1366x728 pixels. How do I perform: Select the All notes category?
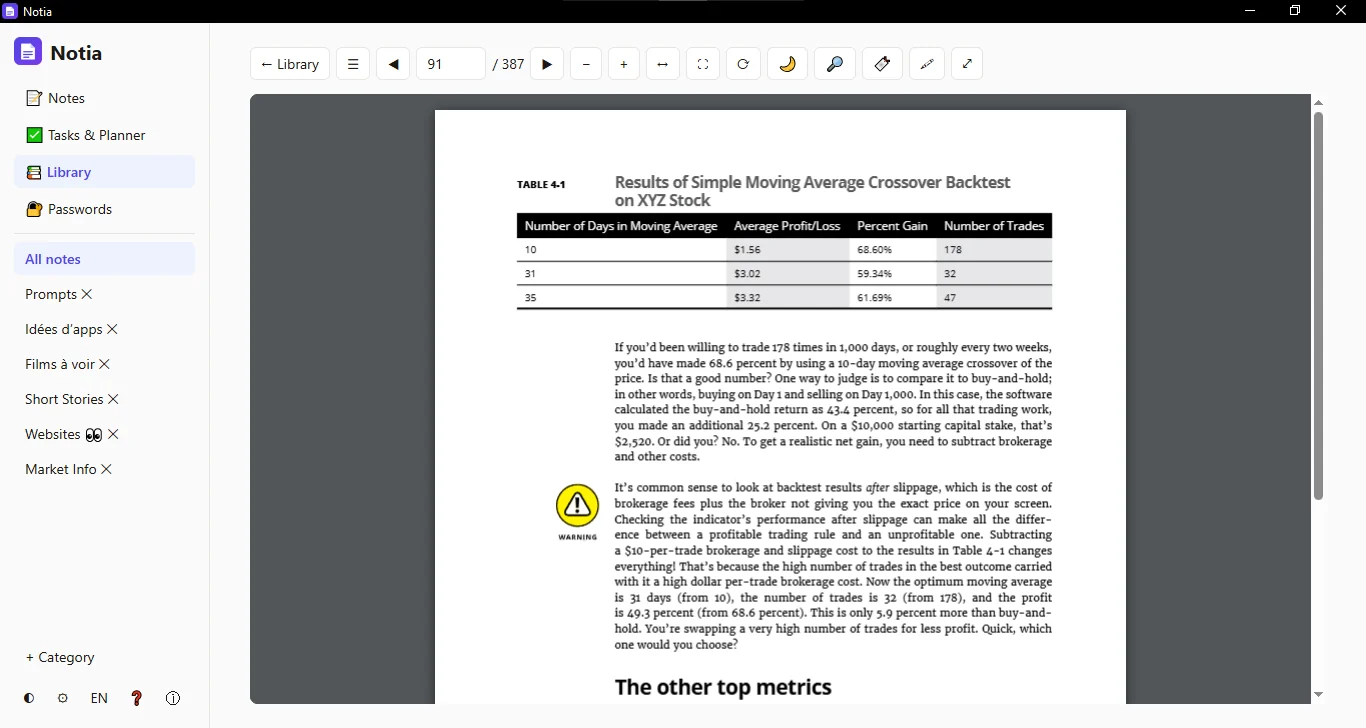[105, 259]
